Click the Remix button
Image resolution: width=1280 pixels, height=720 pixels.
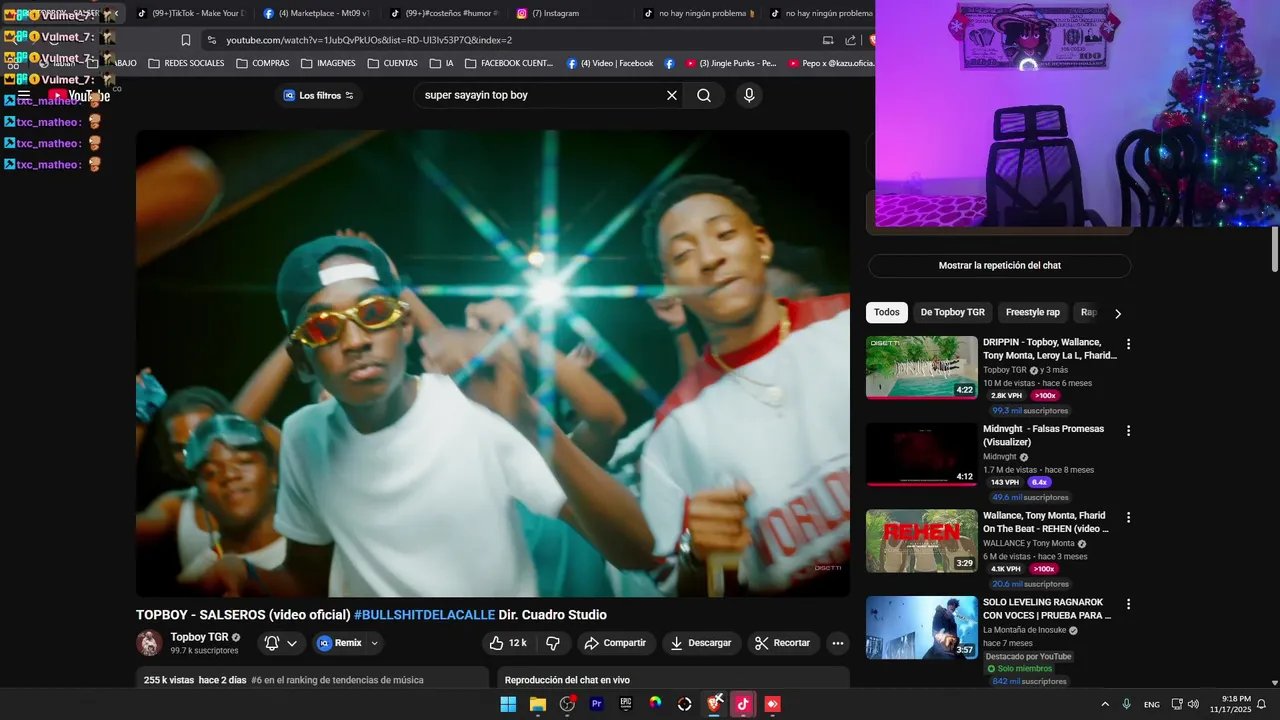coord(339,643)
